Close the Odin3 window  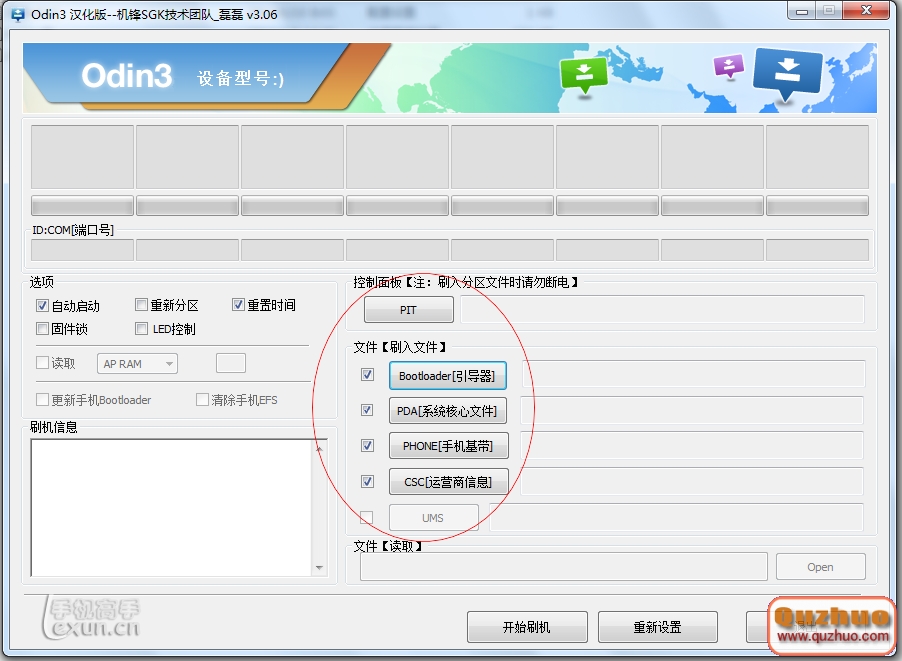866,10
